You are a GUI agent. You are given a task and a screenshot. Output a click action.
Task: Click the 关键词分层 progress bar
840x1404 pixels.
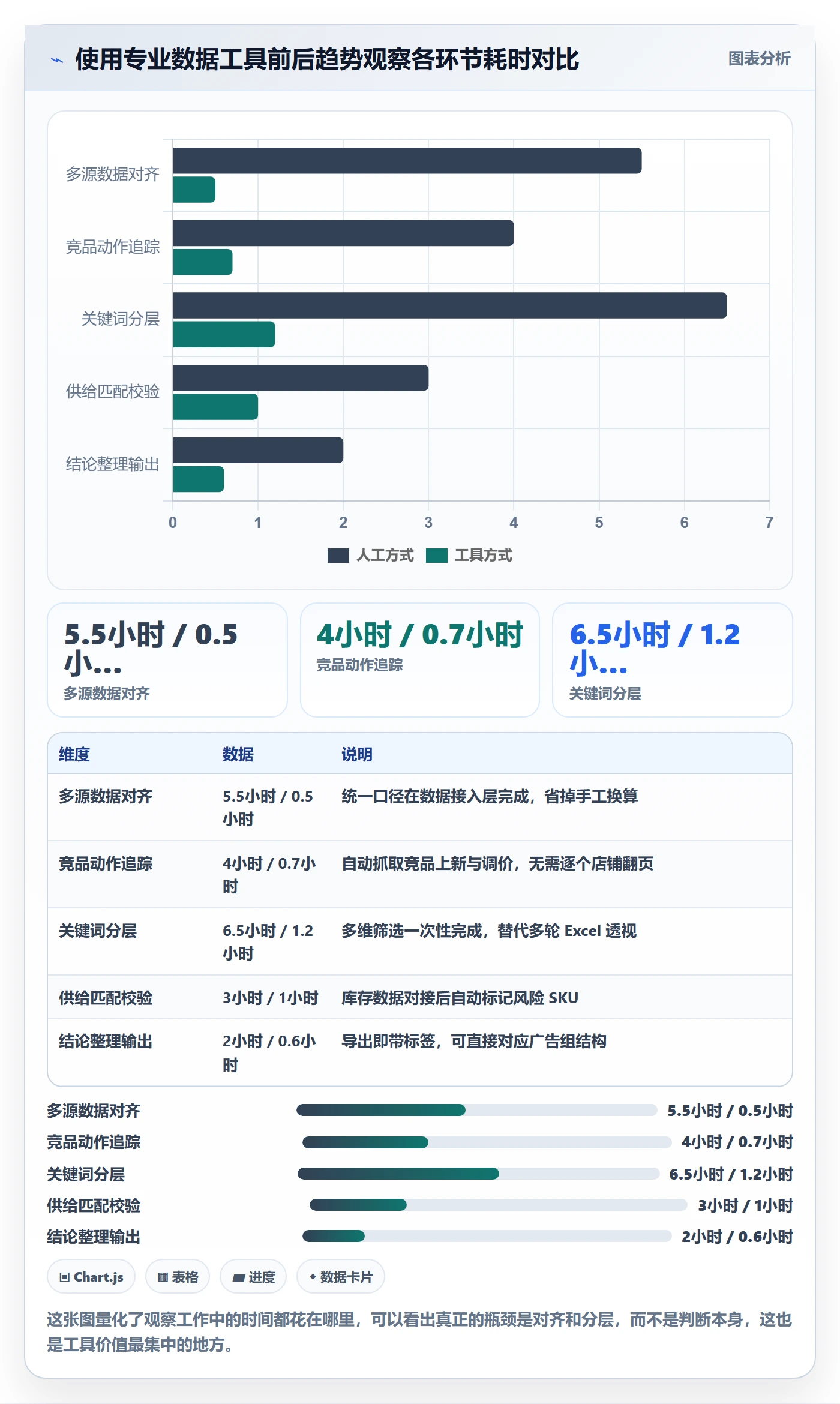[479, 1174]
